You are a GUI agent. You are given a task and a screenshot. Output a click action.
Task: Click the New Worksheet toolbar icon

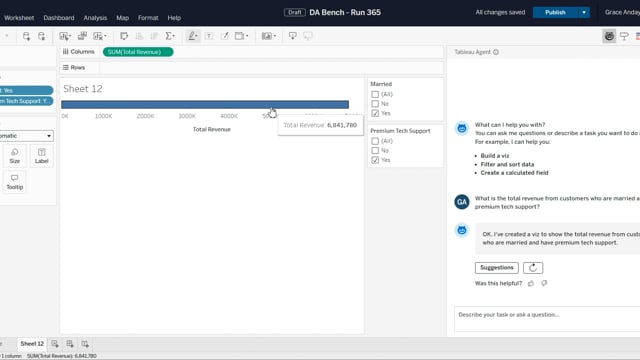click(x=65, y=36)
